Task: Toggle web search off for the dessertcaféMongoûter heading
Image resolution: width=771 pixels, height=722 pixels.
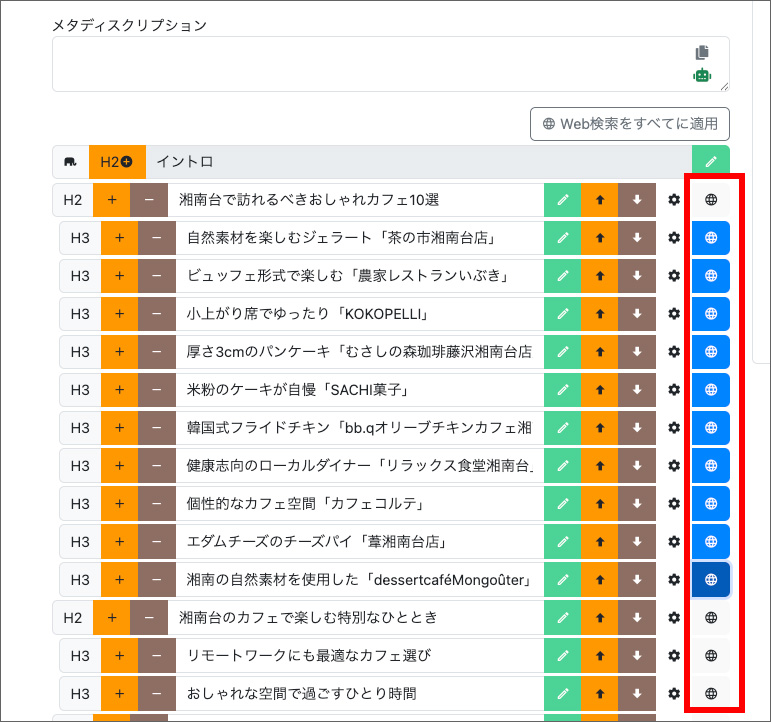Action: tap(711, 580)
